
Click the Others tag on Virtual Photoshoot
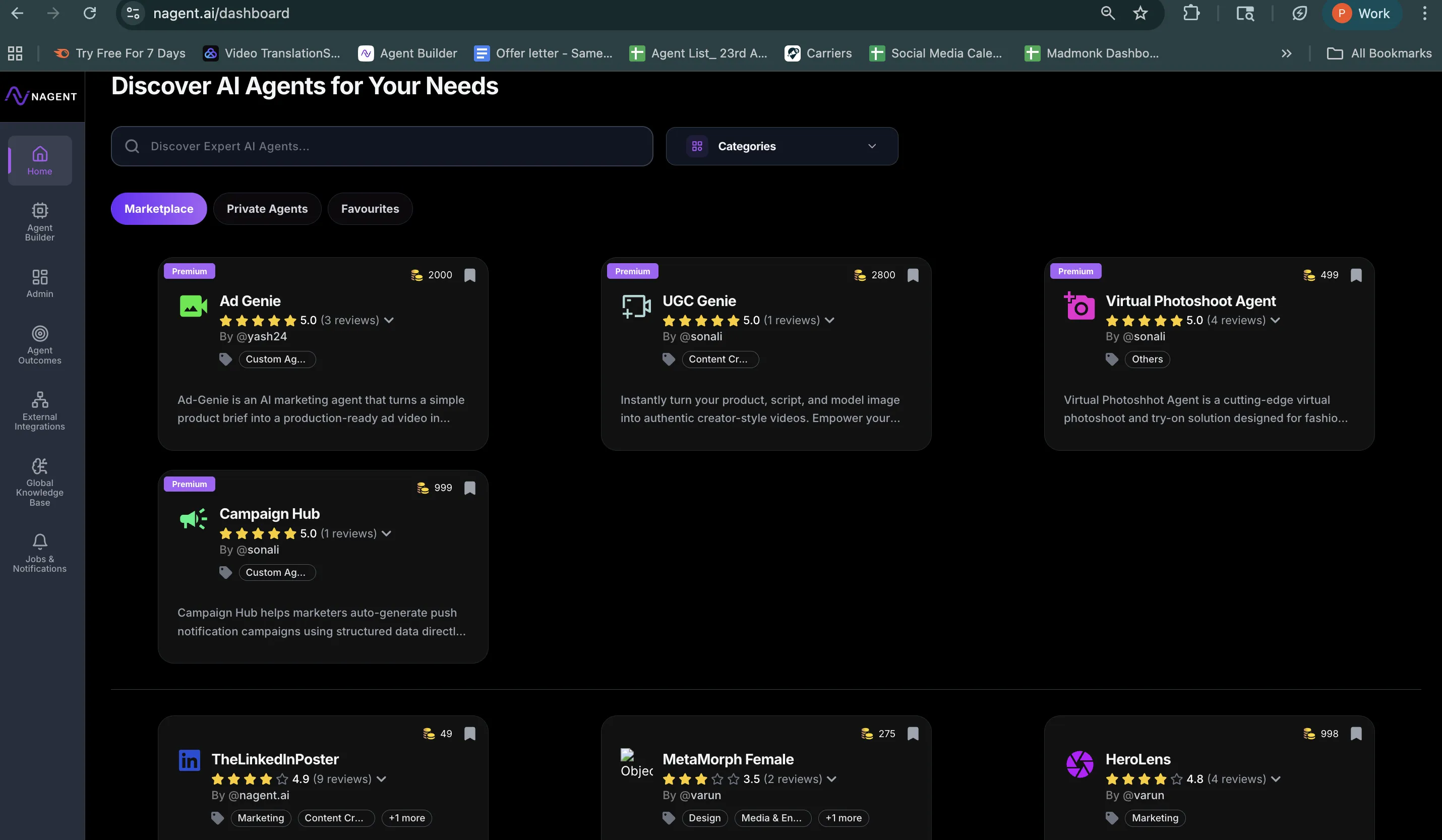(x=1148, y=359)
